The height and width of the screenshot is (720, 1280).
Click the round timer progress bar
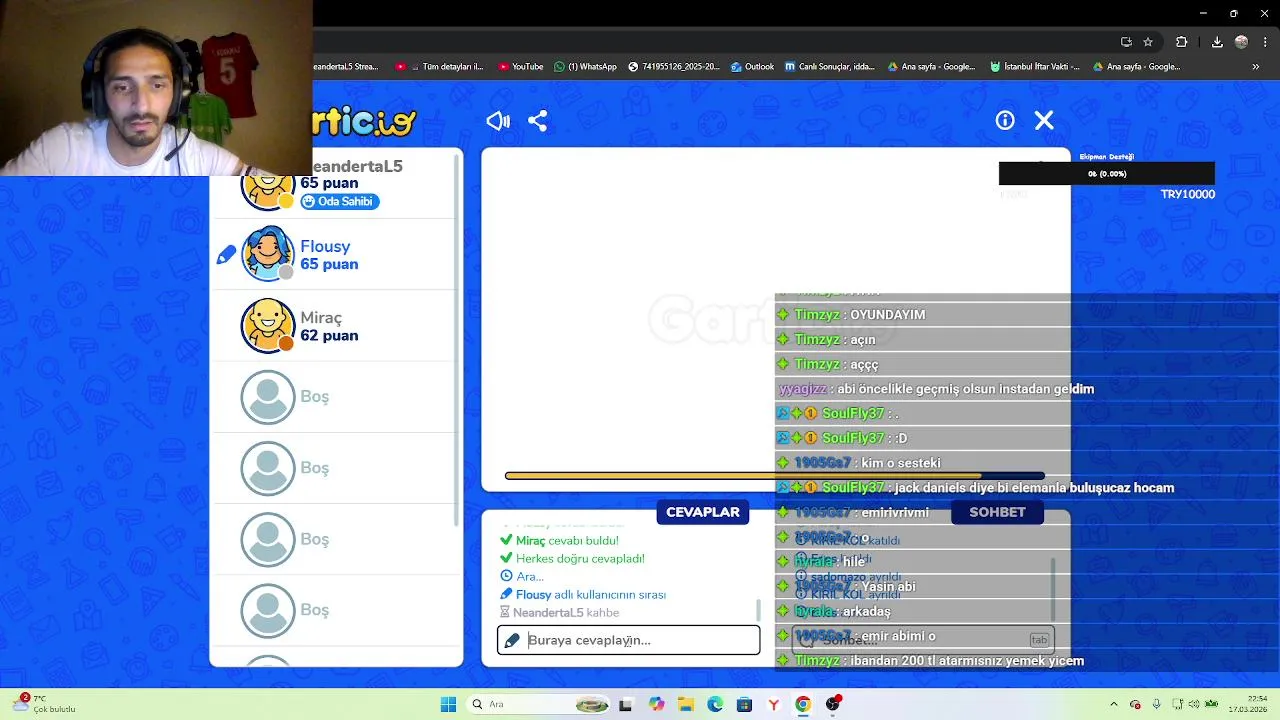pyautogui.click(x=775, y=476)
